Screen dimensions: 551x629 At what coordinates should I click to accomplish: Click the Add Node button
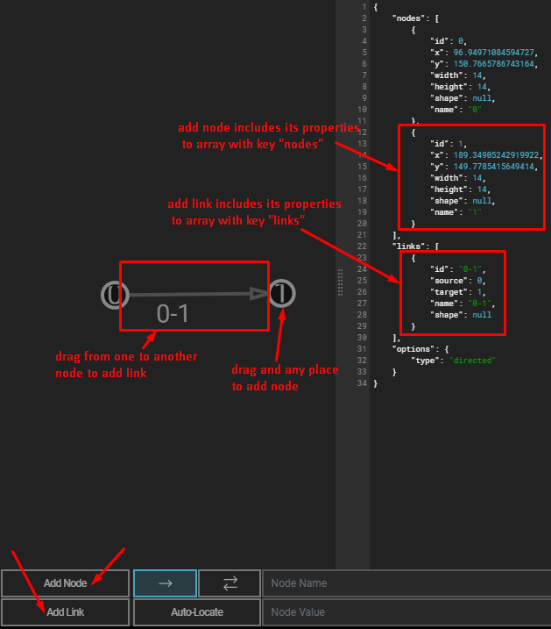[65, 583]
